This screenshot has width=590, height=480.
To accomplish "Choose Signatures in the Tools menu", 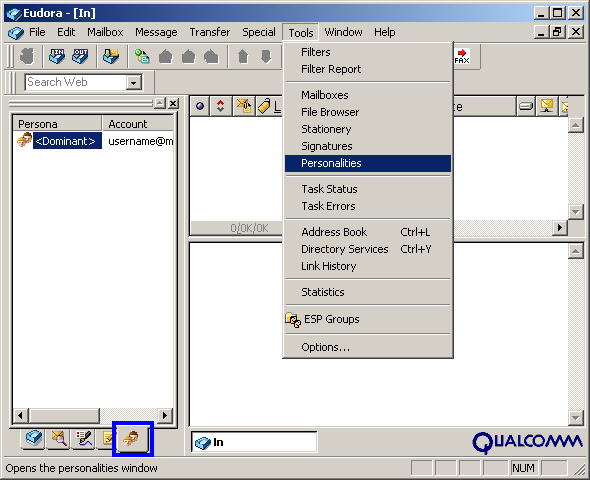I will pos(368,146).
